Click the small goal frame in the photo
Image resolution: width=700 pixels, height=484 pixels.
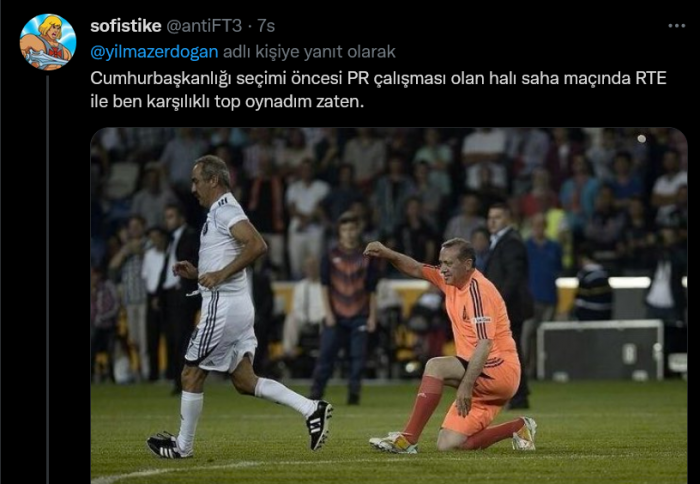tap(600, 350)
